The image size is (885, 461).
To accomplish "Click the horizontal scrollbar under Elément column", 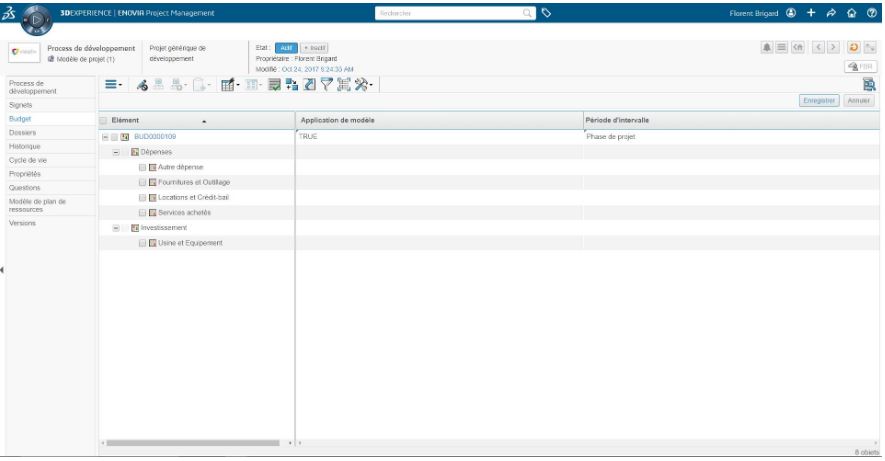I will coord(193,444).
